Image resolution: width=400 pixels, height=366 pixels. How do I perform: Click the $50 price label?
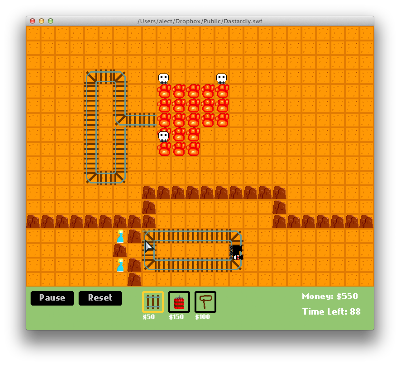[149, 317]
